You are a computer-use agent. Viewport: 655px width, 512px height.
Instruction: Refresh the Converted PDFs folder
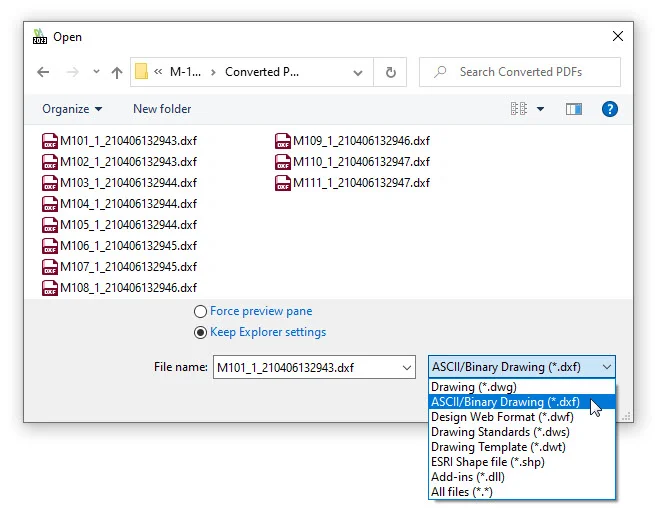tap(390, 72)
